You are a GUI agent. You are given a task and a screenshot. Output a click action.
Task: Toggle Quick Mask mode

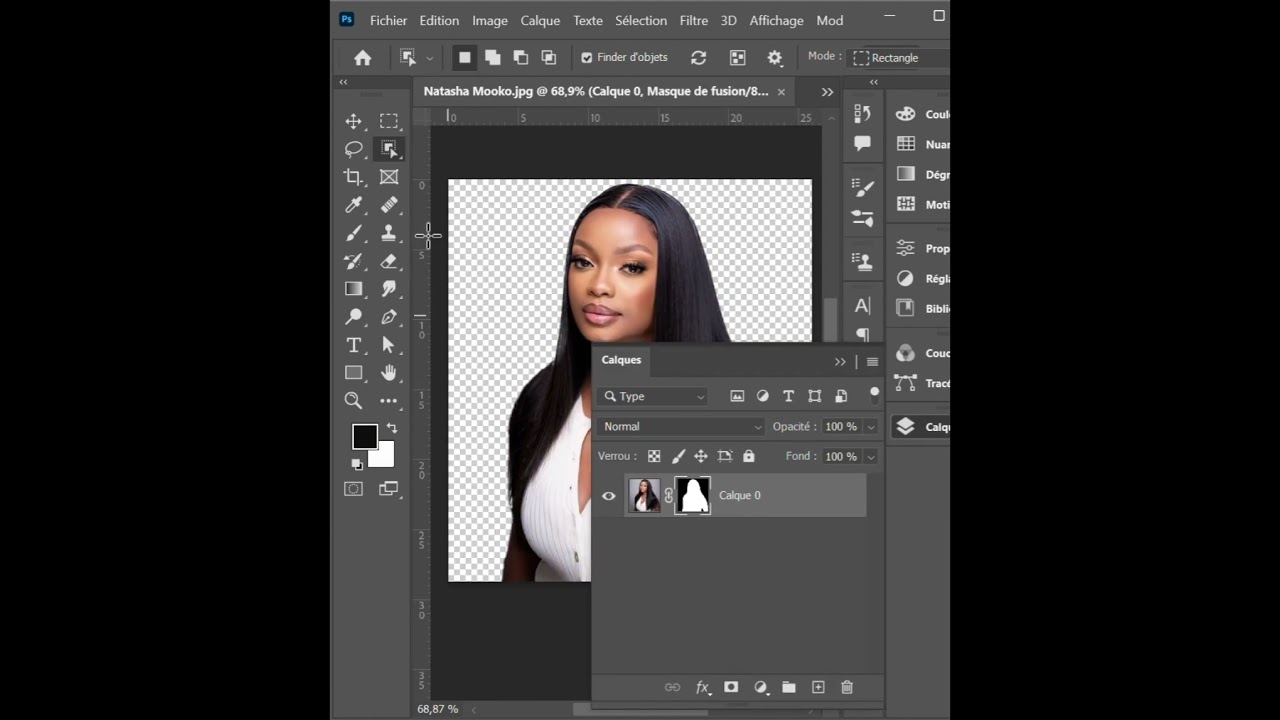pos(353,489)
